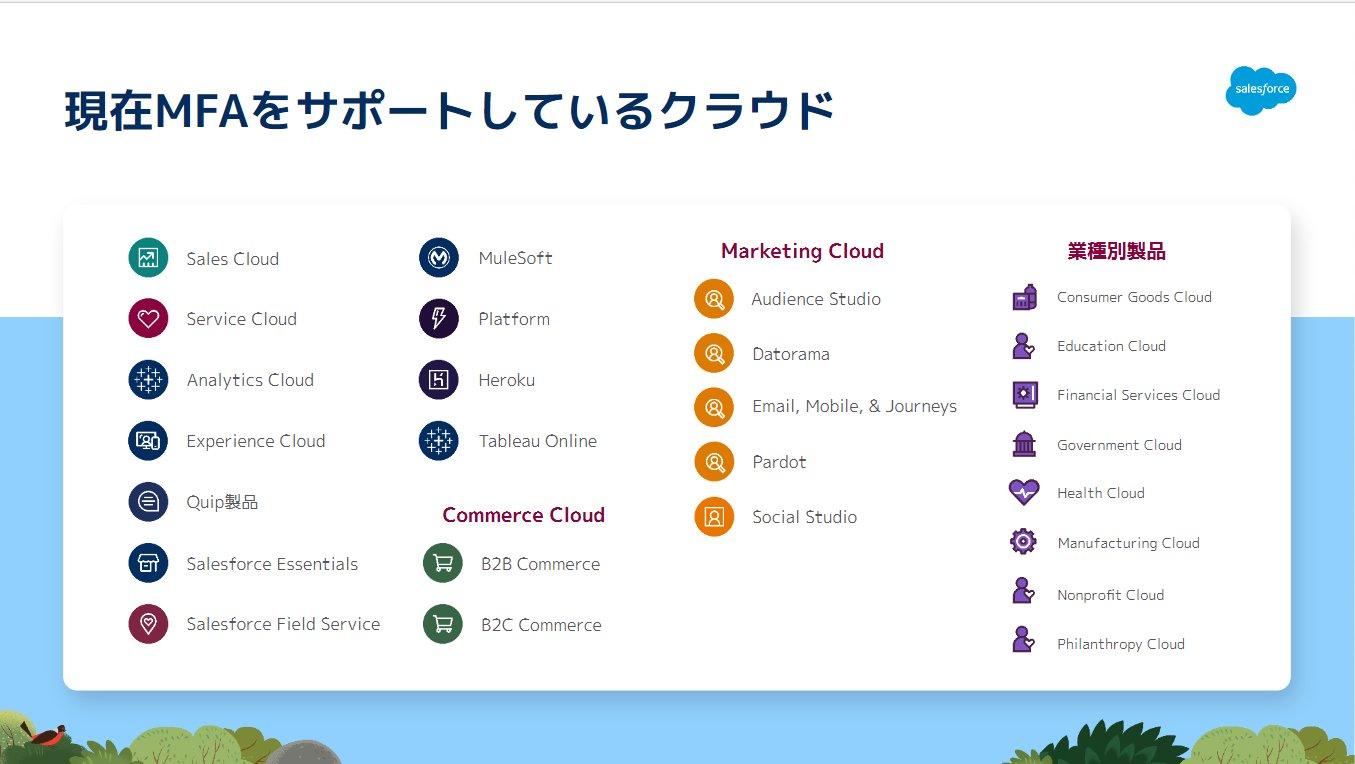Click the Experience Cloud icon
The width and height of the screenshot is (1355, 764).
tap(148, 441)
